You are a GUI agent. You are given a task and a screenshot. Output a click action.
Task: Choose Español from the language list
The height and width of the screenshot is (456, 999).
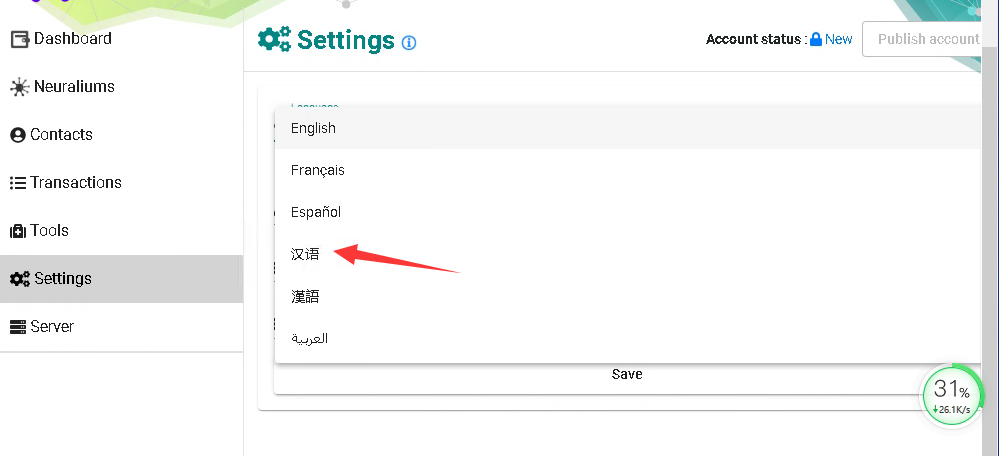(627, 212)
